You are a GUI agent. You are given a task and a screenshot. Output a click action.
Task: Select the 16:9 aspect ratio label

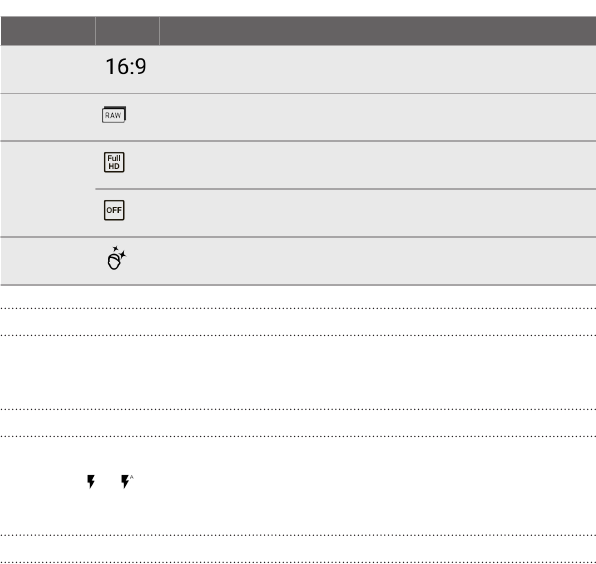click(126, 67)
